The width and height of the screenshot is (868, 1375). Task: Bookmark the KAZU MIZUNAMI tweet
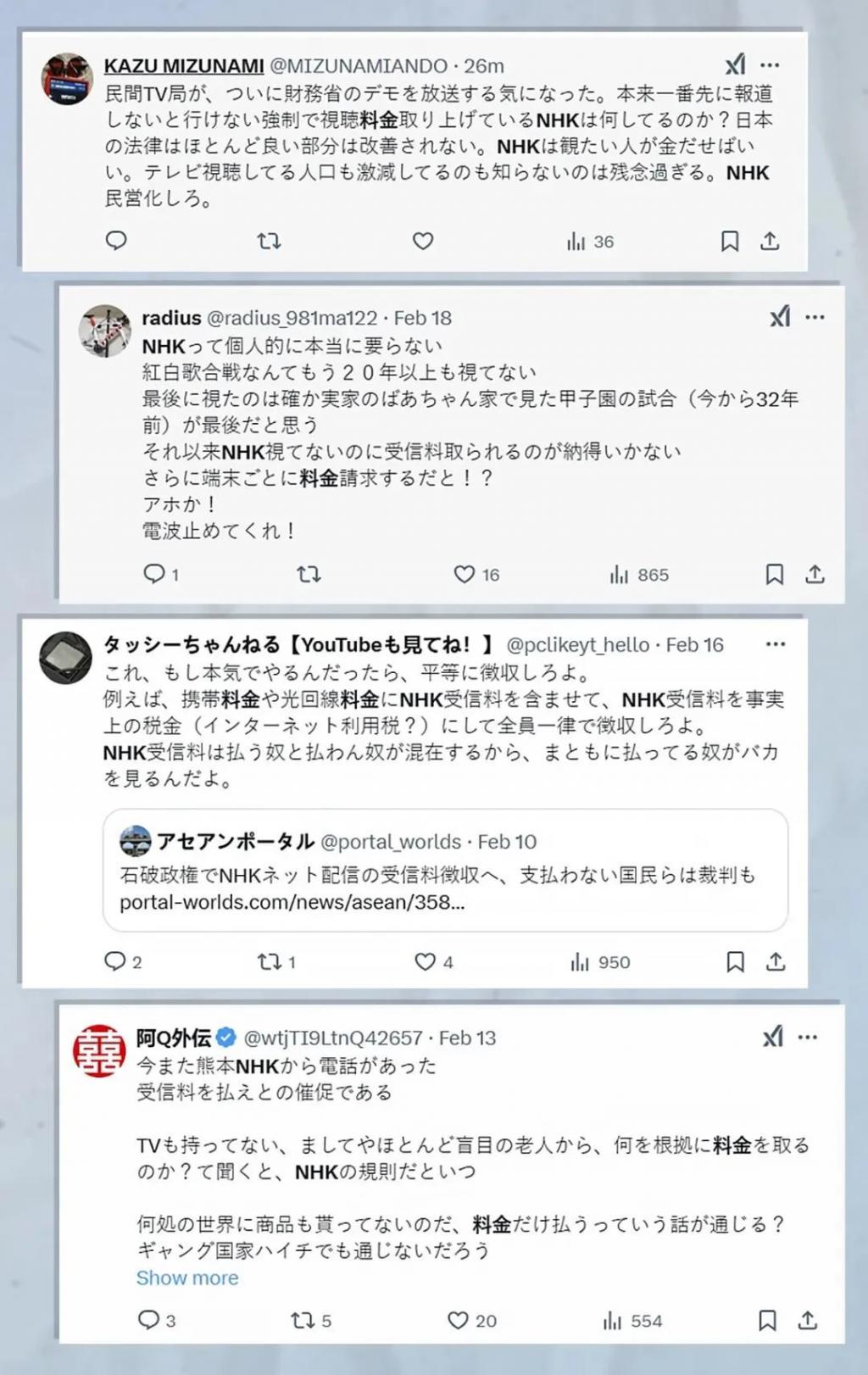(x=729, y=242)
